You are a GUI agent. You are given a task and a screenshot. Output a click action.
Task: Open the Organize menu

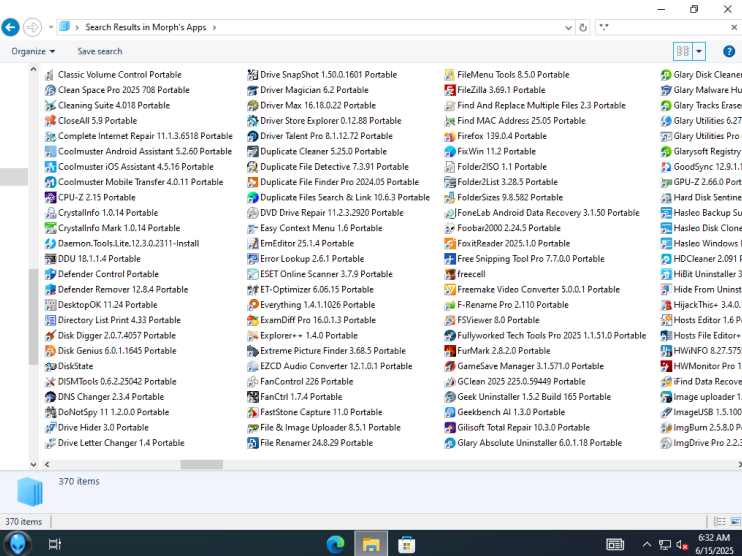pyautogui.click(x=33, y=51)
